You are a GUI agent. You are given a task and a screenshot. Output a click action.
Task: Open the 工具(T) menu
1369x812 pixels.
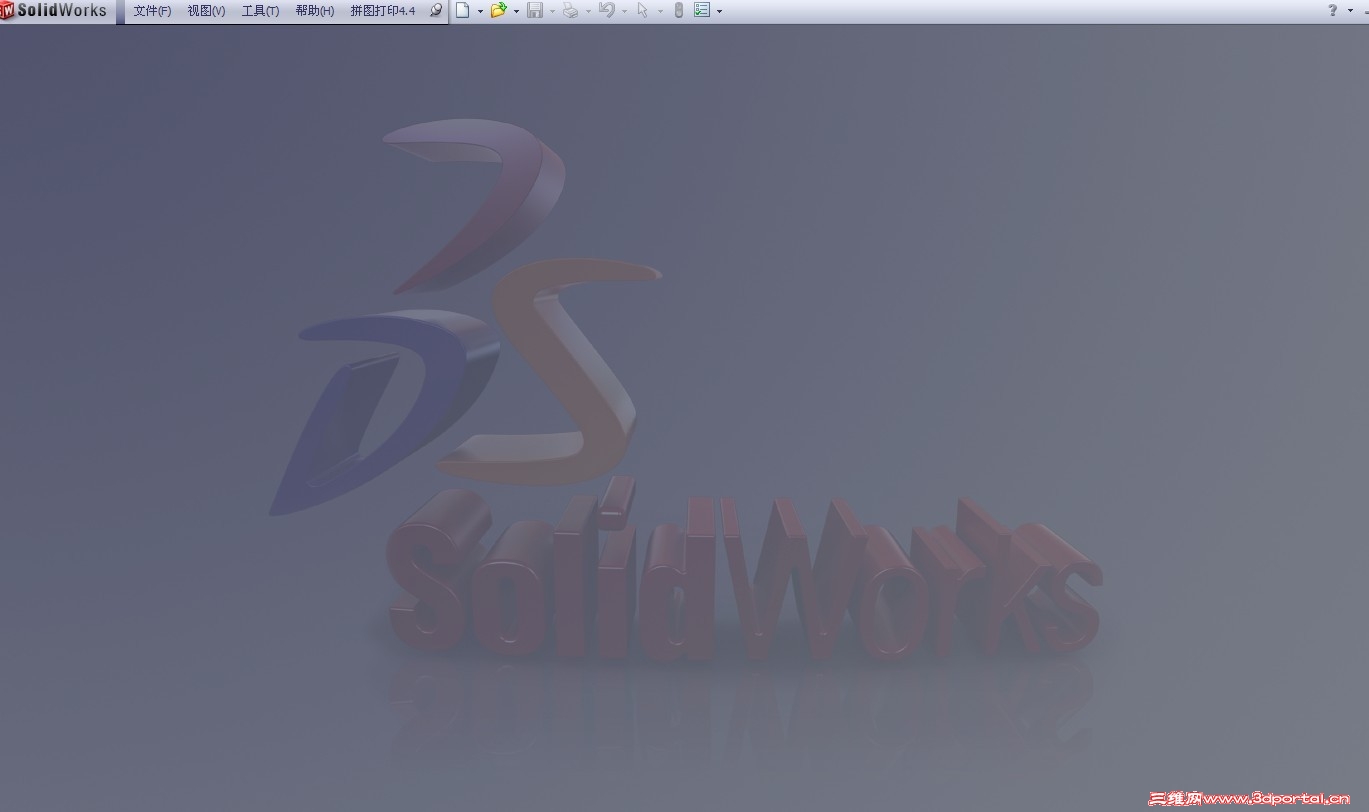(x=260, y=11)
